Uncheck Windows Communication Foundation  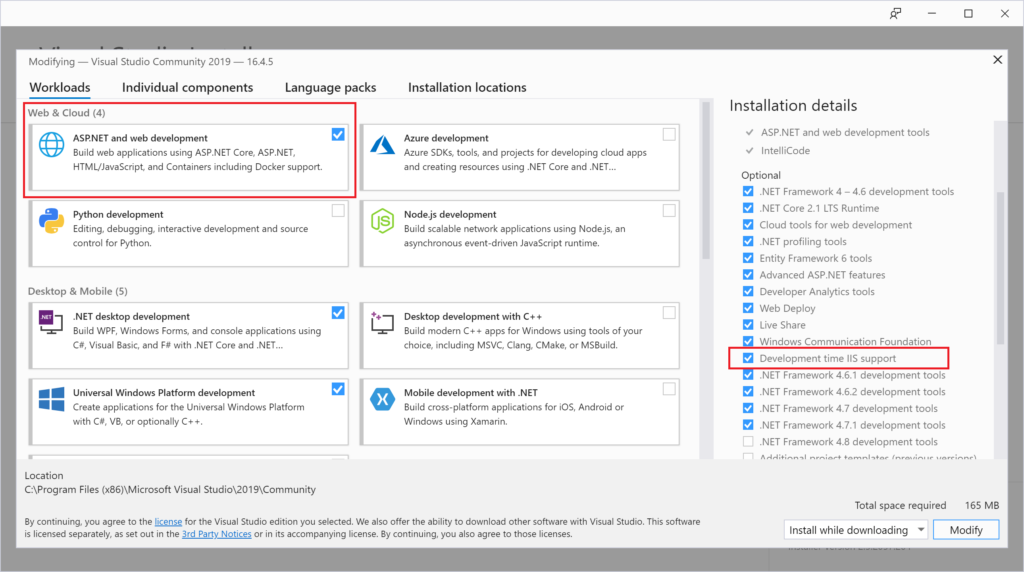(748, 342)
